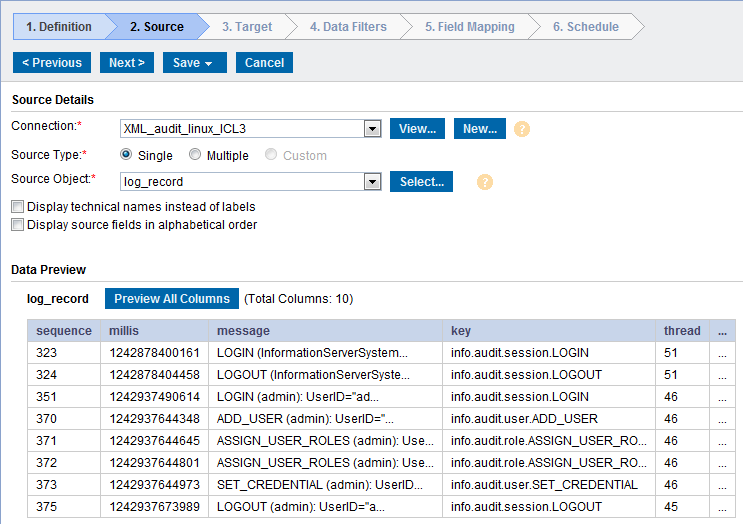This screenshot has height=524, width=743.
Task: Click the ellipsis cell in row 371
Action: 722,442
